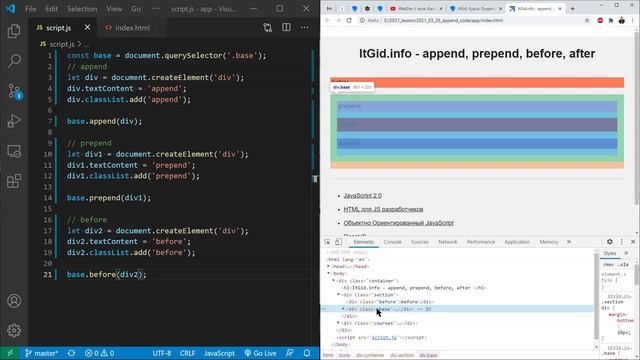Screen dimensions: 640x360
Task: Click the Synchronize Changes icon in status bar
Action: pos(71,353)
